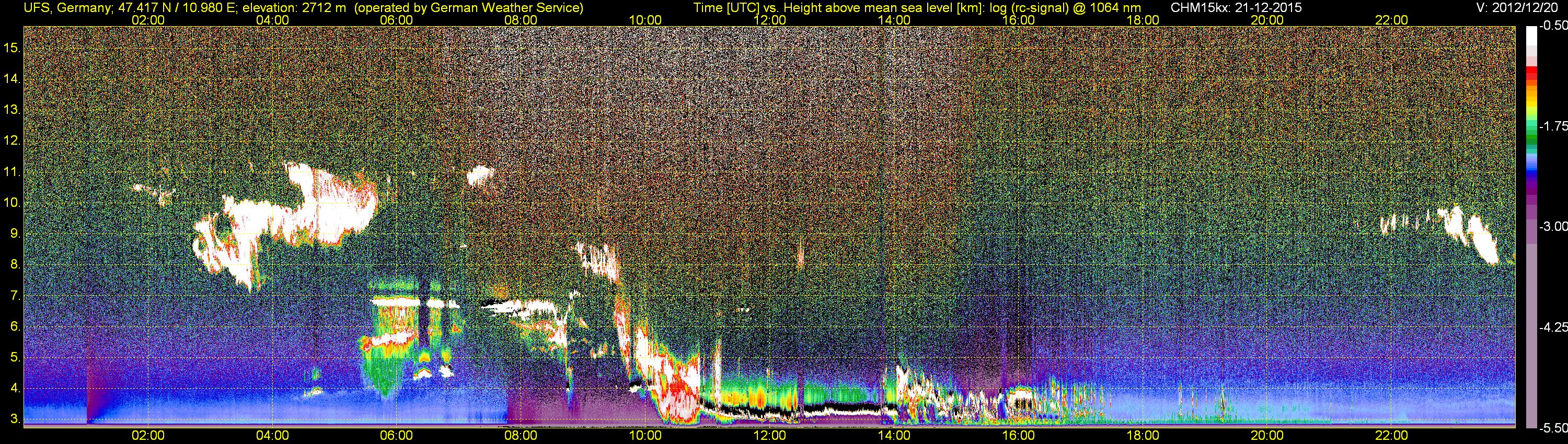Click the '13.' height axis label
This screenshot has width=1568, height=444.
tap(13, 110)
